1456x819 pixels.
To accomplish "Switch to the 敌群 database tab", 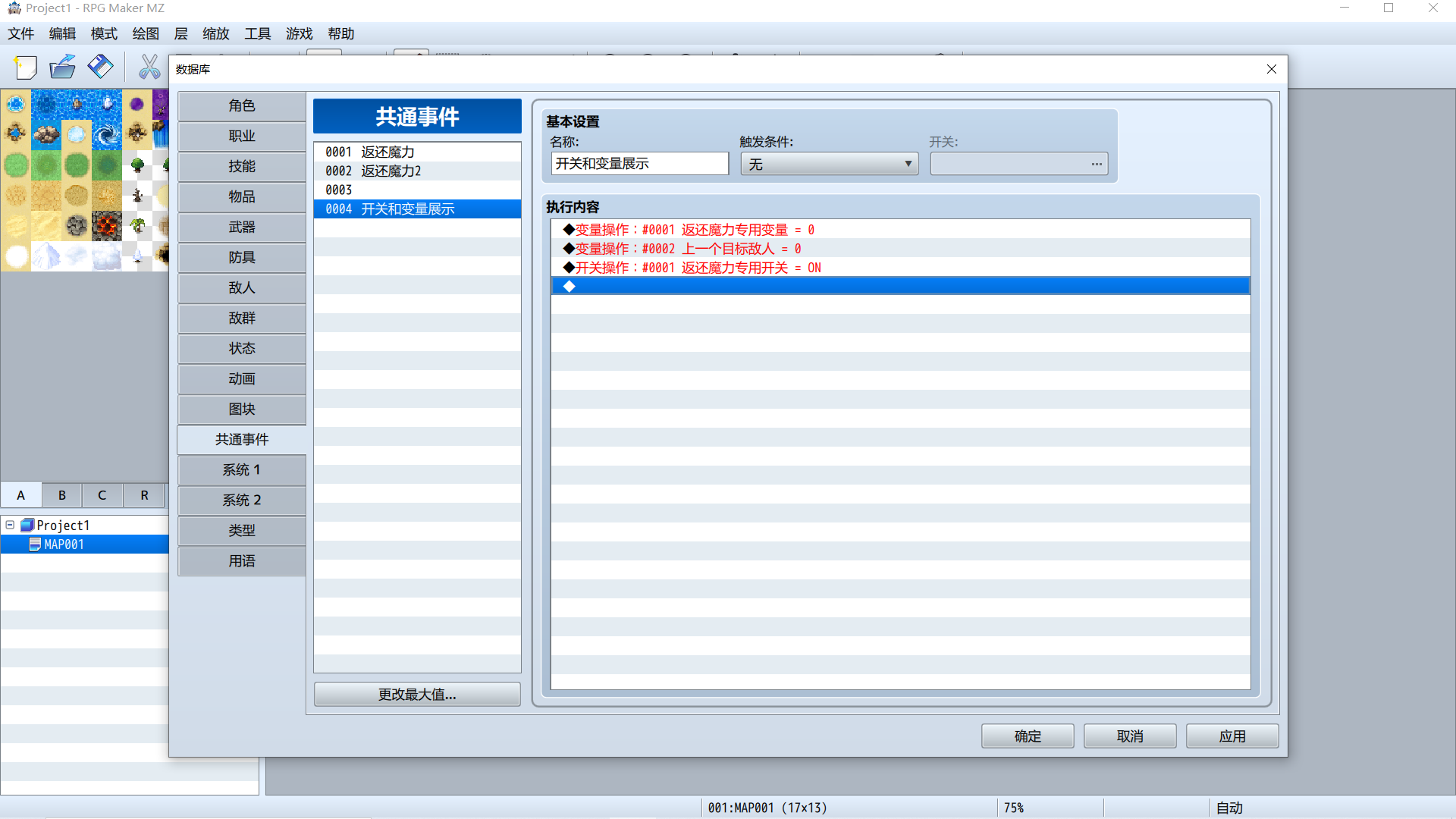I will tap(242, 318).
